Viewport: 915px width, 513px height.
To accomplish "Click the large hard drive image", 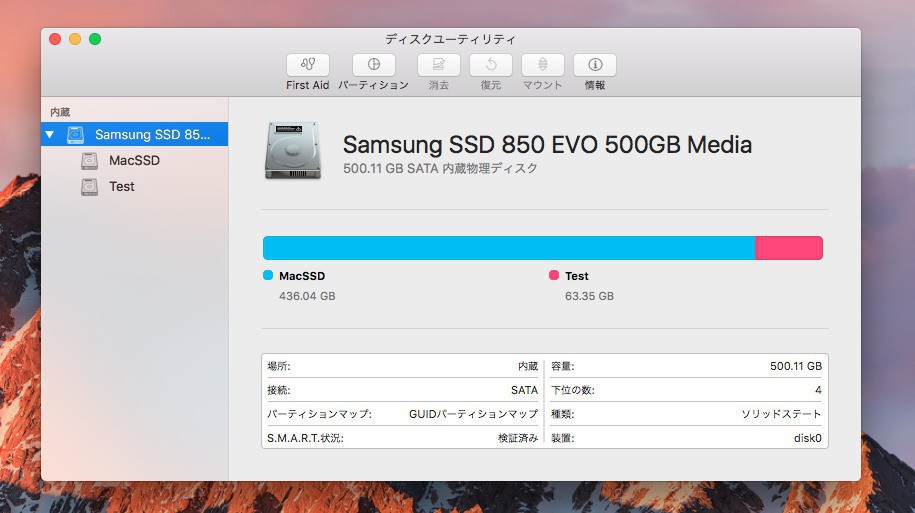I will click(x=293, y=150).
